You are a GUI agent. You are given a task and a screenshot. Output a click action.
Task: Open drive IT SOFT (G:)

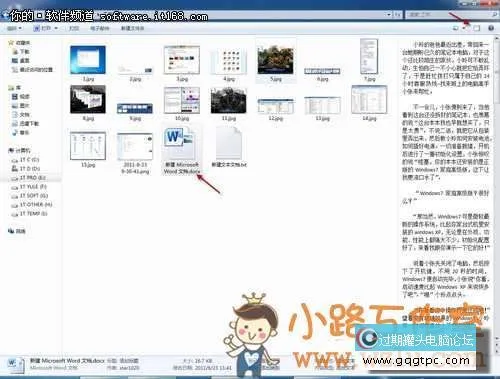pyautogui.click(x=30, y=196)
